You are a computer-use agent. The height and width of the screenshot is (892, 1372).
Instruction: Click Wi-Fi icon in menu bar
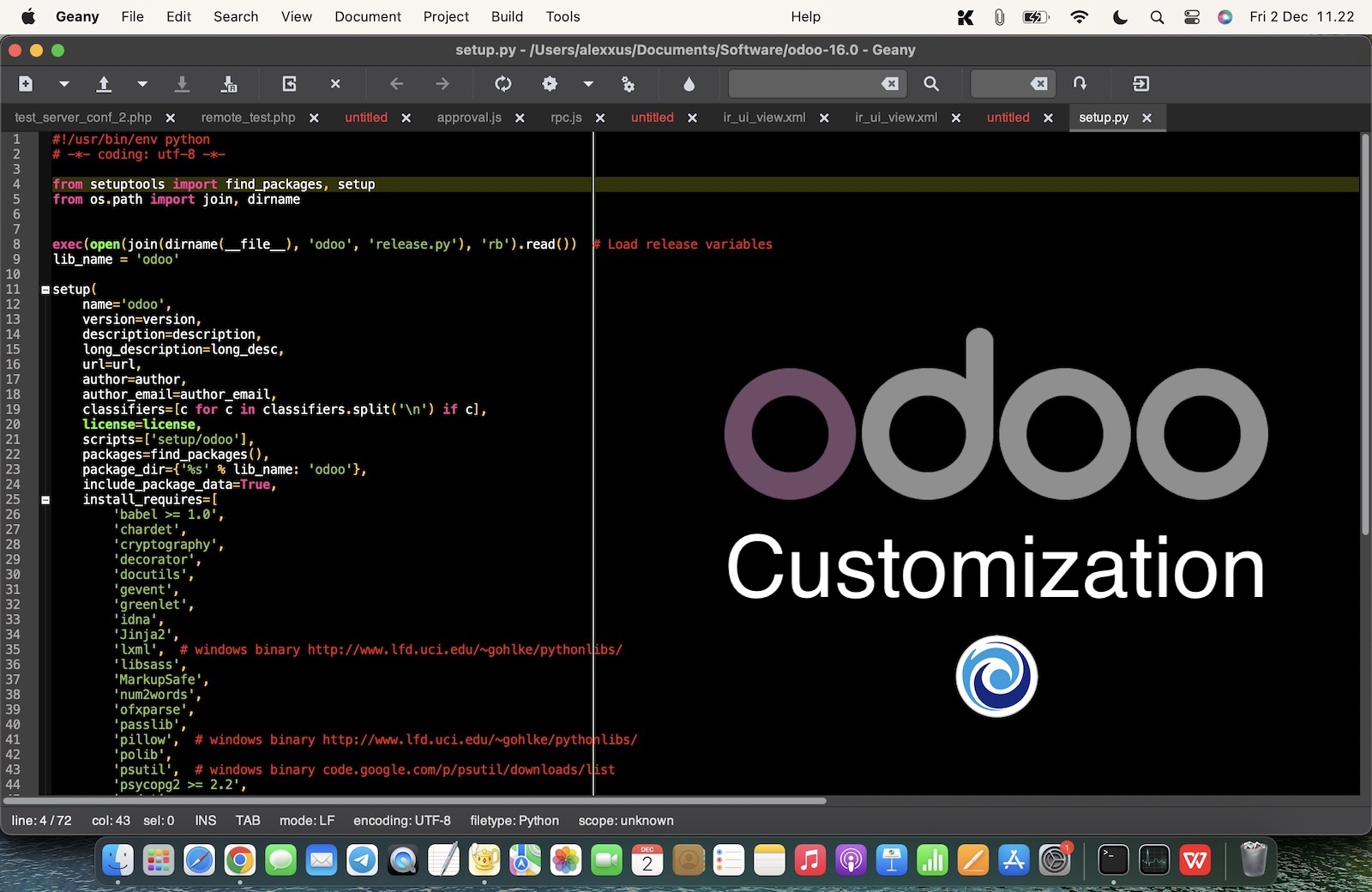[x=1080, y=16]
